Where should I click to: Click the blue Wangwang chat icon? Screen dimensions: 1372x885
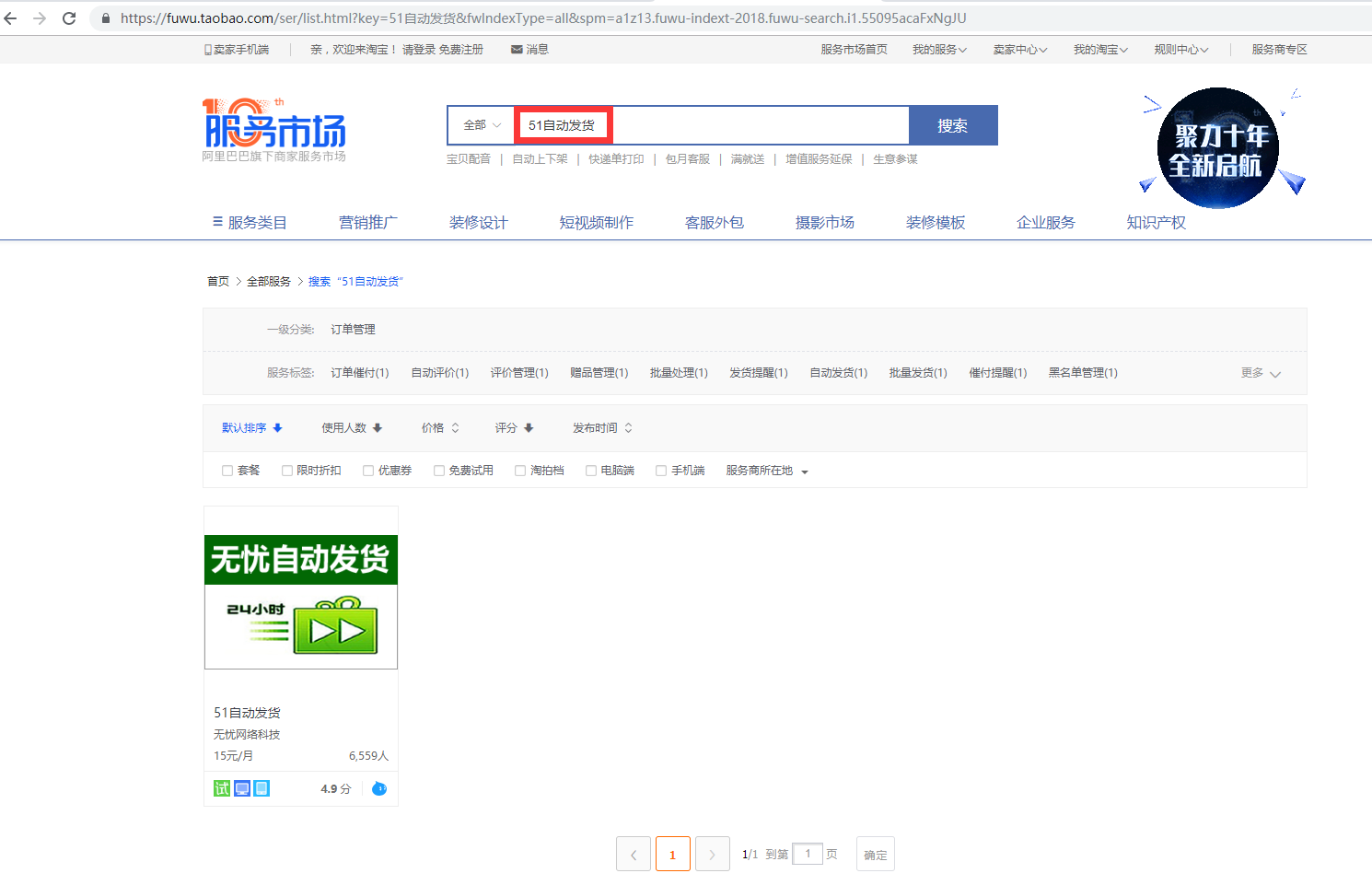click(379, 788)
